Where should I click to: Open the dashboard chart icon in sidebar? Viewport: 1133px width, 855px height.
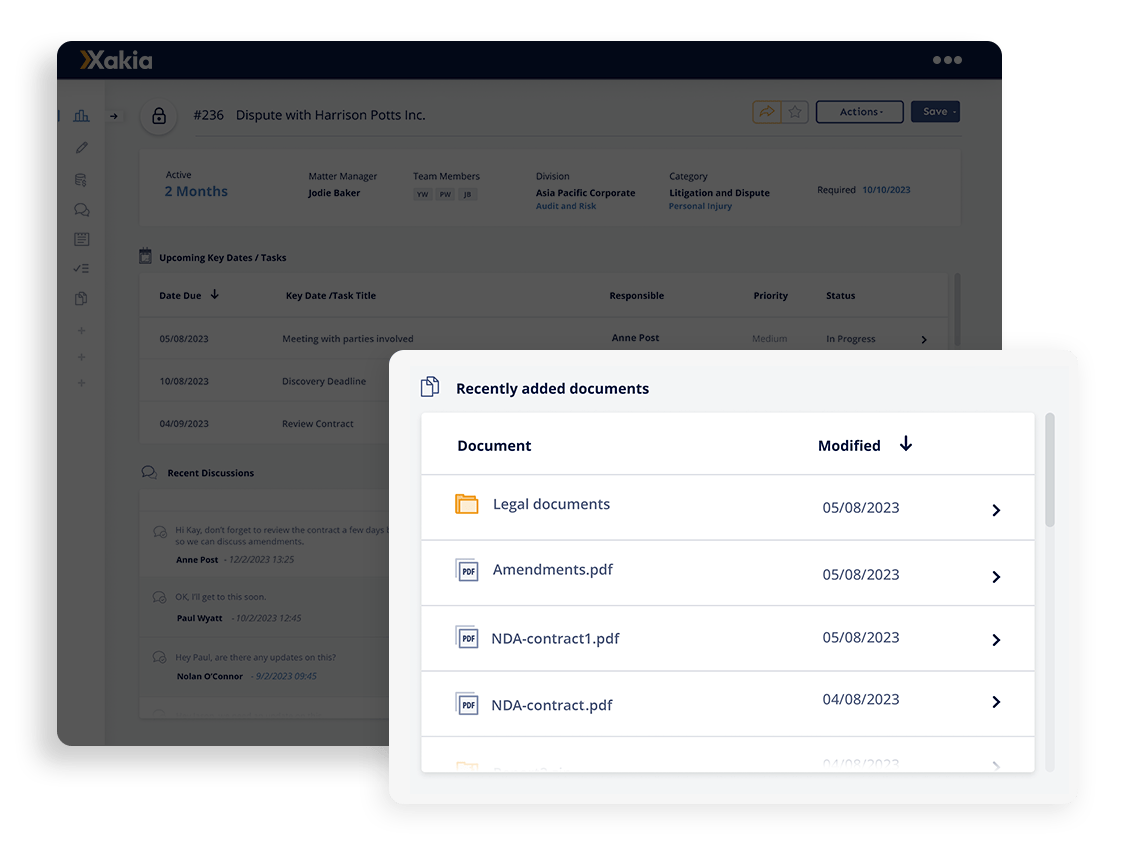point(82,116)
